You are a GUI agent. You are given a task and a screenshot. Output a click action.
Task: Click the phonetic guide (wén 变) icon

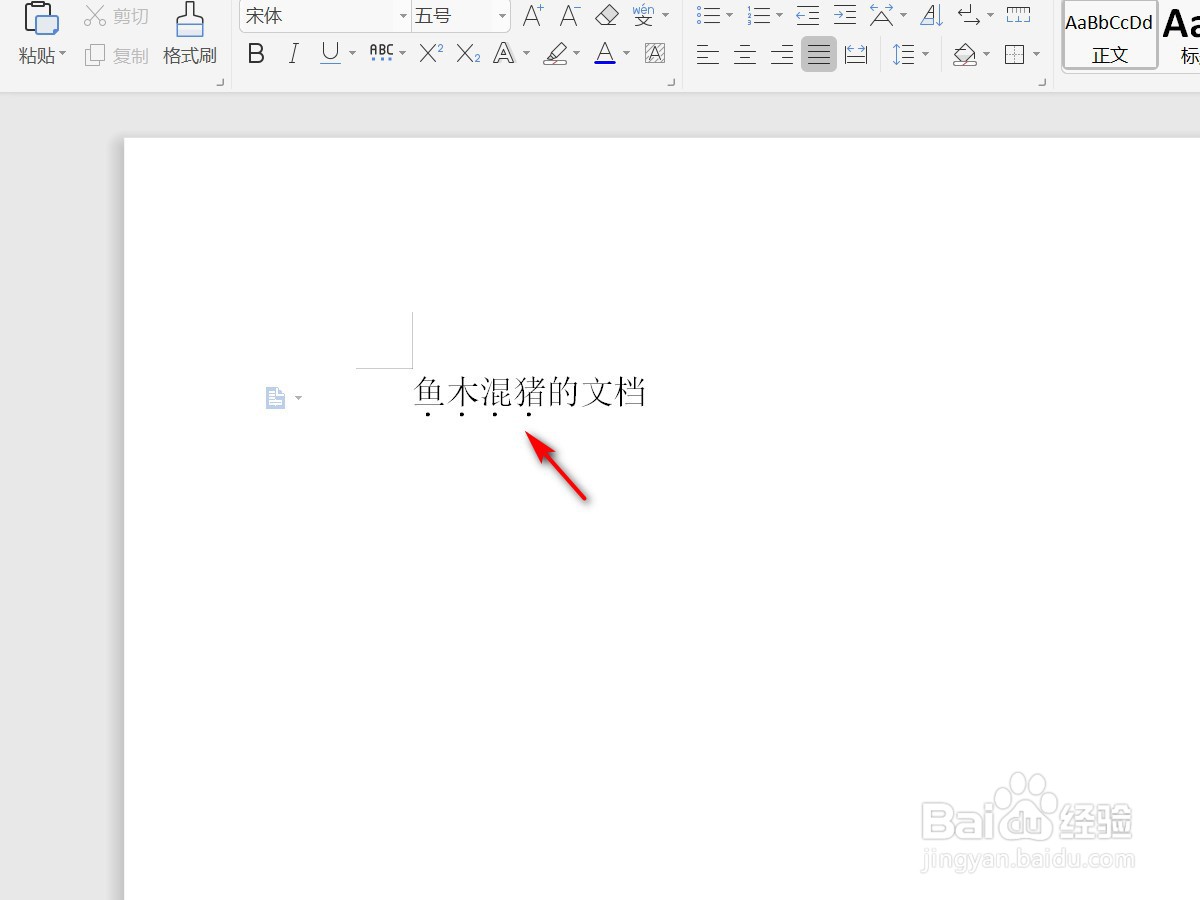click(644, 15)
